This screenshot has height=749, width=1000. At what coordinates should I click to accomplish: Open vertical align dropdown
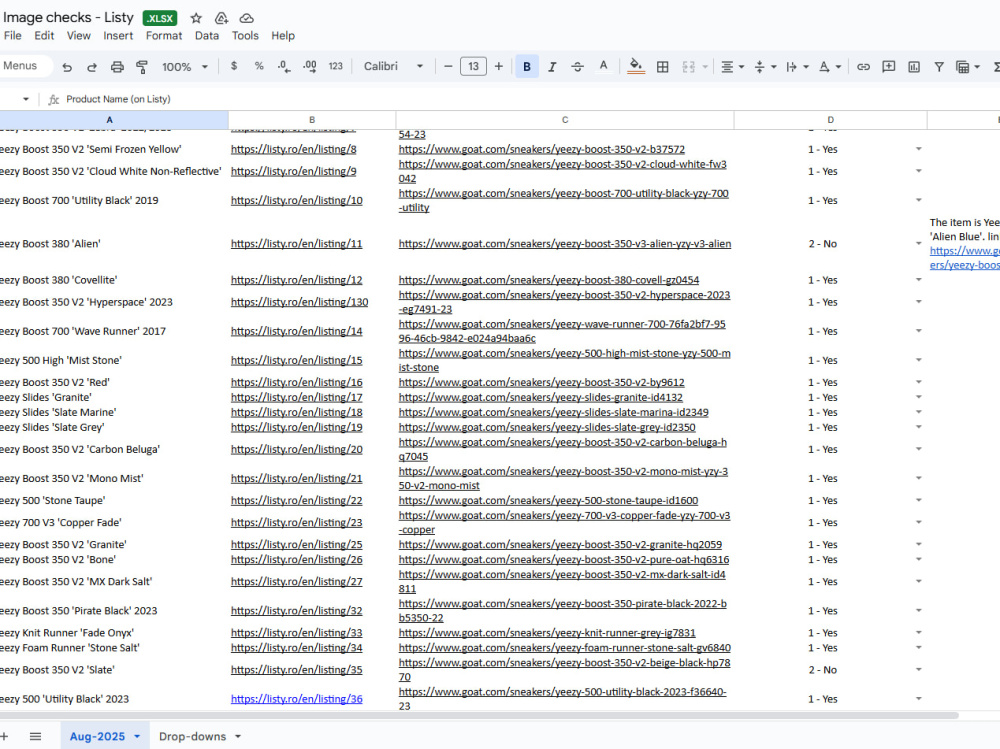765,66
